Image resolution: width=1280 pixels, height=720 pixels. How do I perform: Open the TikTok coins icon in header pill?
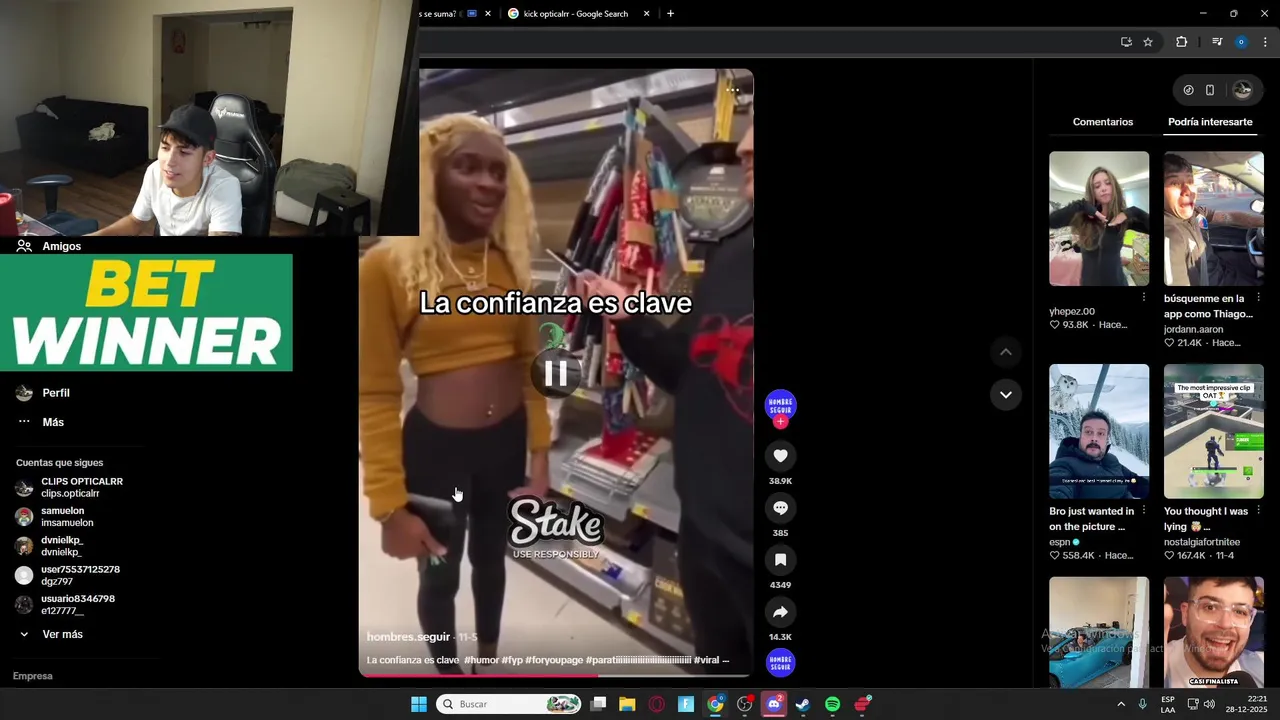(x=1188, y=90)
